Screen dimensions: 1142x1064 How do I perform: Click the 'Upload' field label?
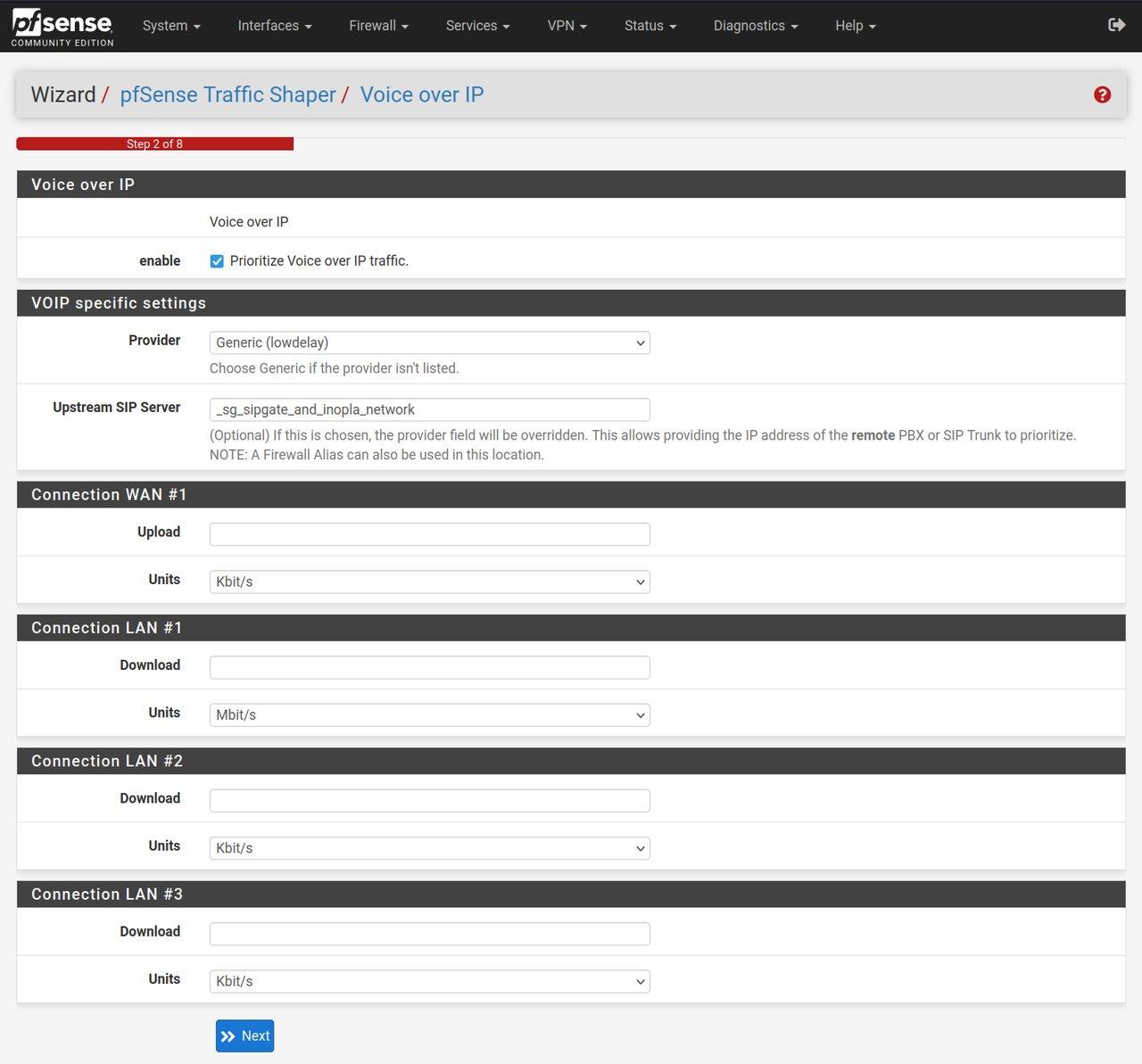point(159,532)
